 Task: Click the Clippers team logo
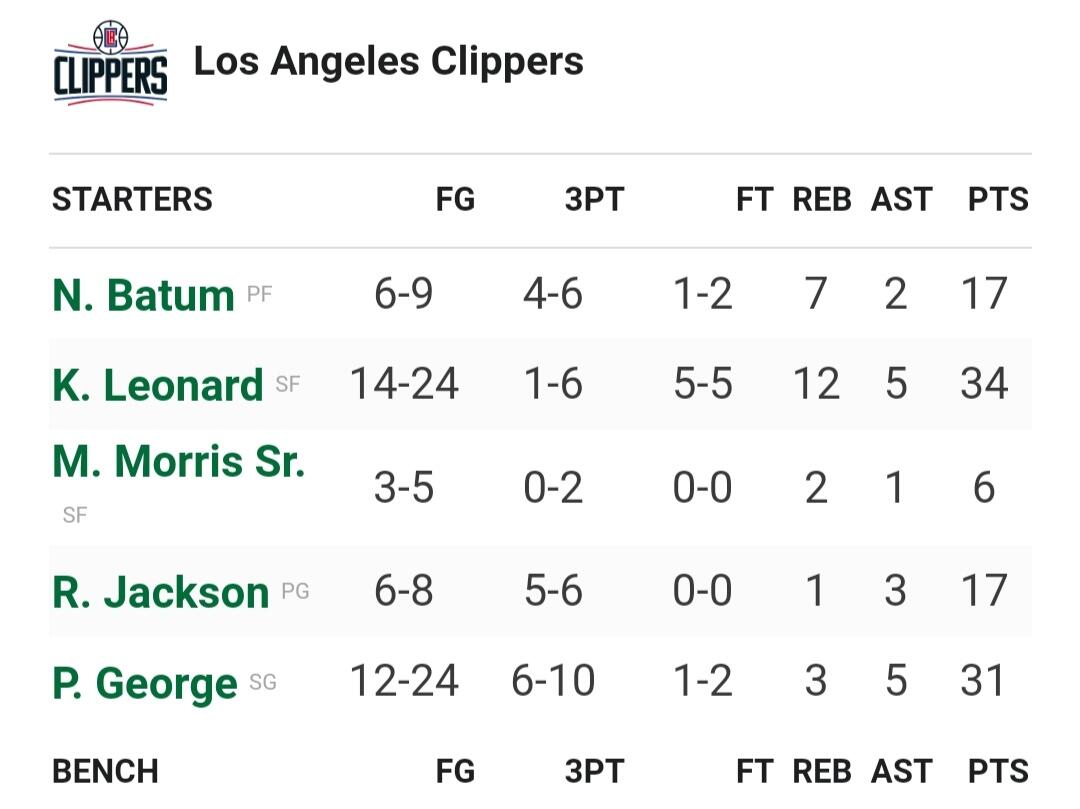(110, 63)
